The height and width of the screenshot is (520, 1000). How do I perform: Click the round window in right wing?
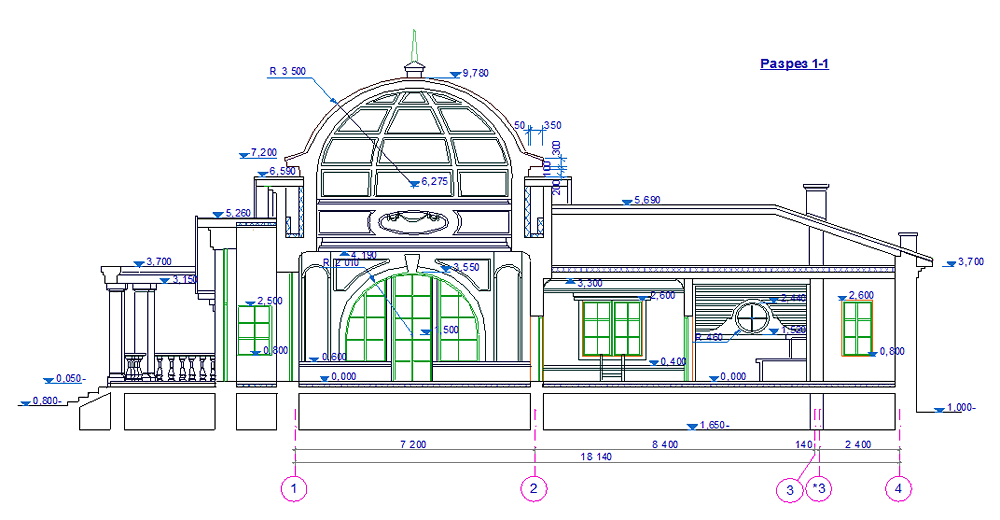[x=750, y=318]
